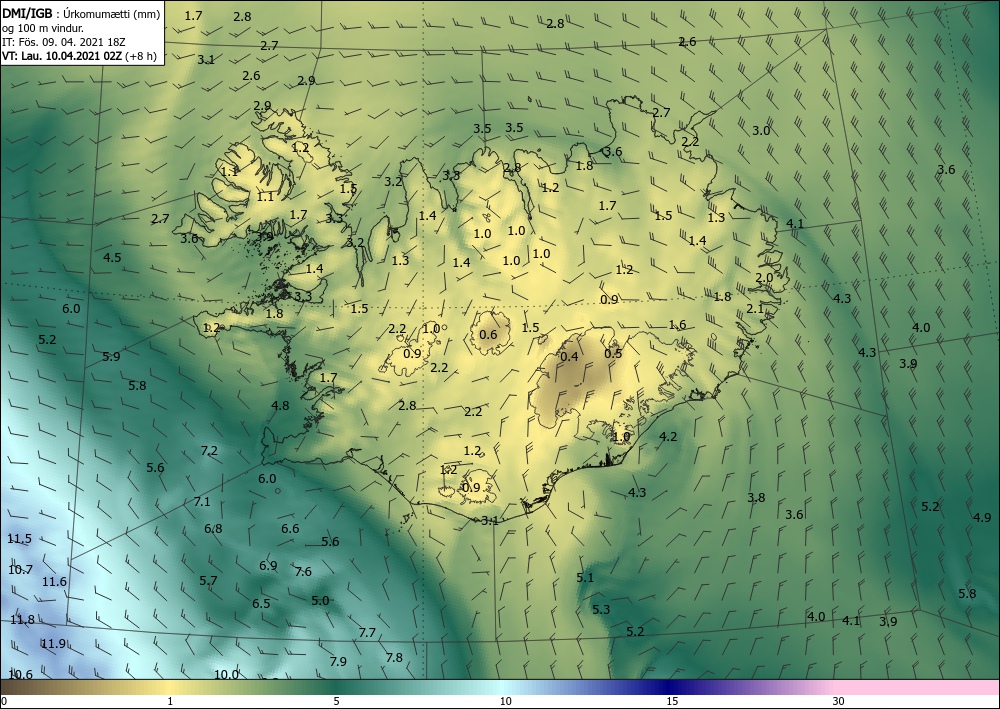Click the map value '4.8'

tap(280, 406)
